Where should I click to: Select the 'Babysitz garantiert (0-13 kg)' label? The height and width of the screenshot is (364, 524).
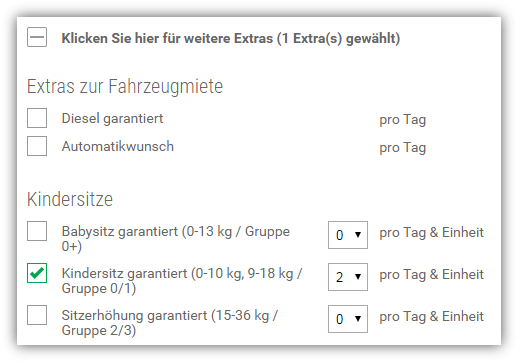coord(176,239)
